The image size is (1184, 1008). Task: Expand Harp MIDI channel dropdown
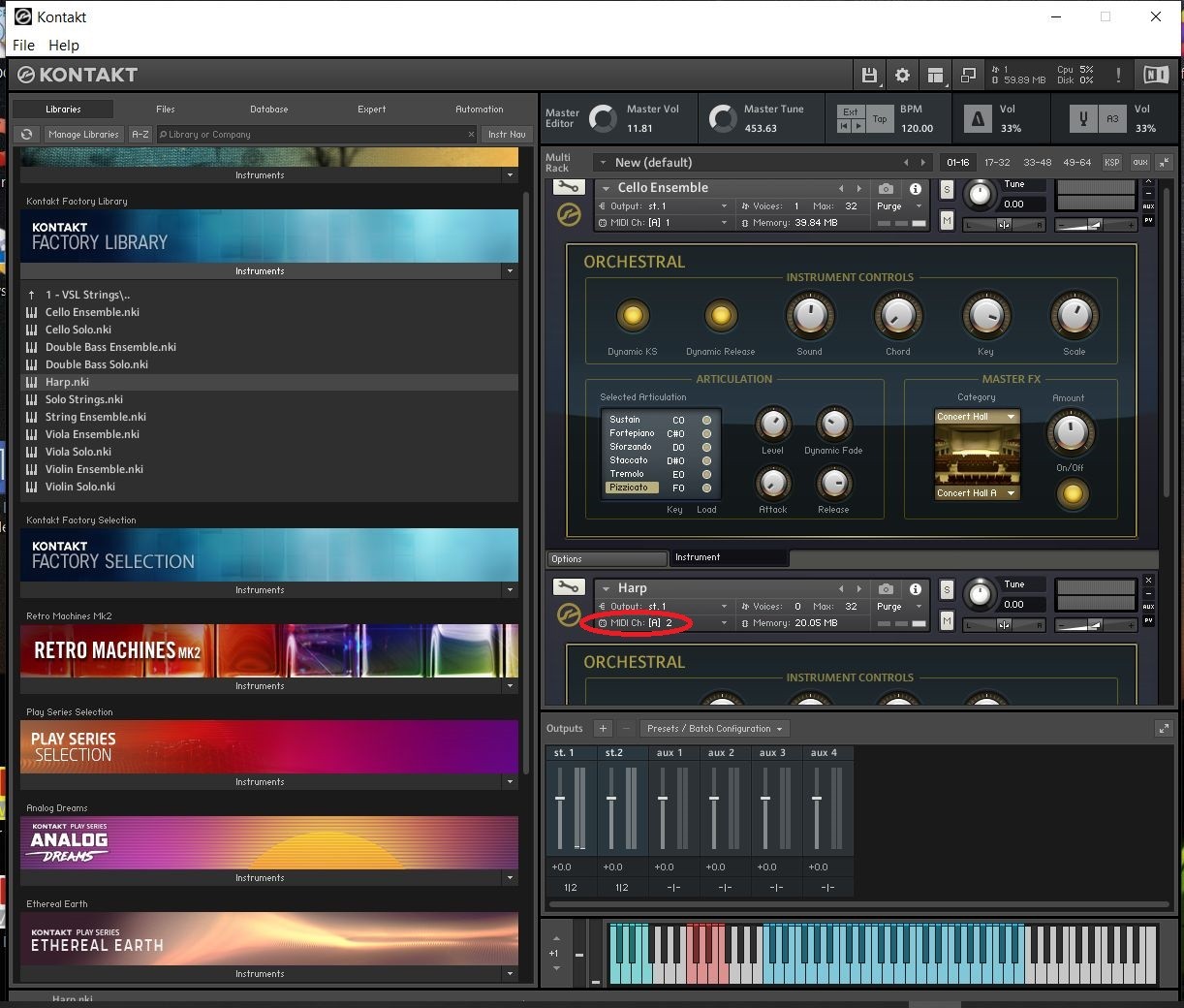(724, 623)
